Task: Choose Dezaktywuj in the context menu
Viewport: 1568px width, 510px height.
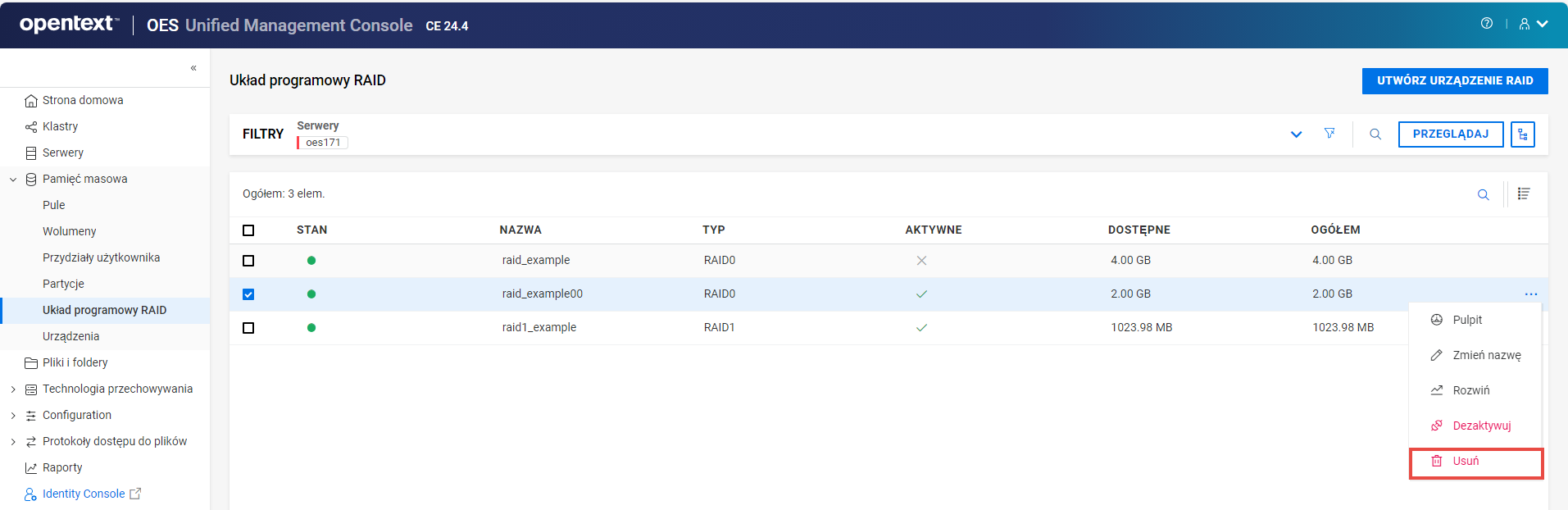Action: point(1481,426)
